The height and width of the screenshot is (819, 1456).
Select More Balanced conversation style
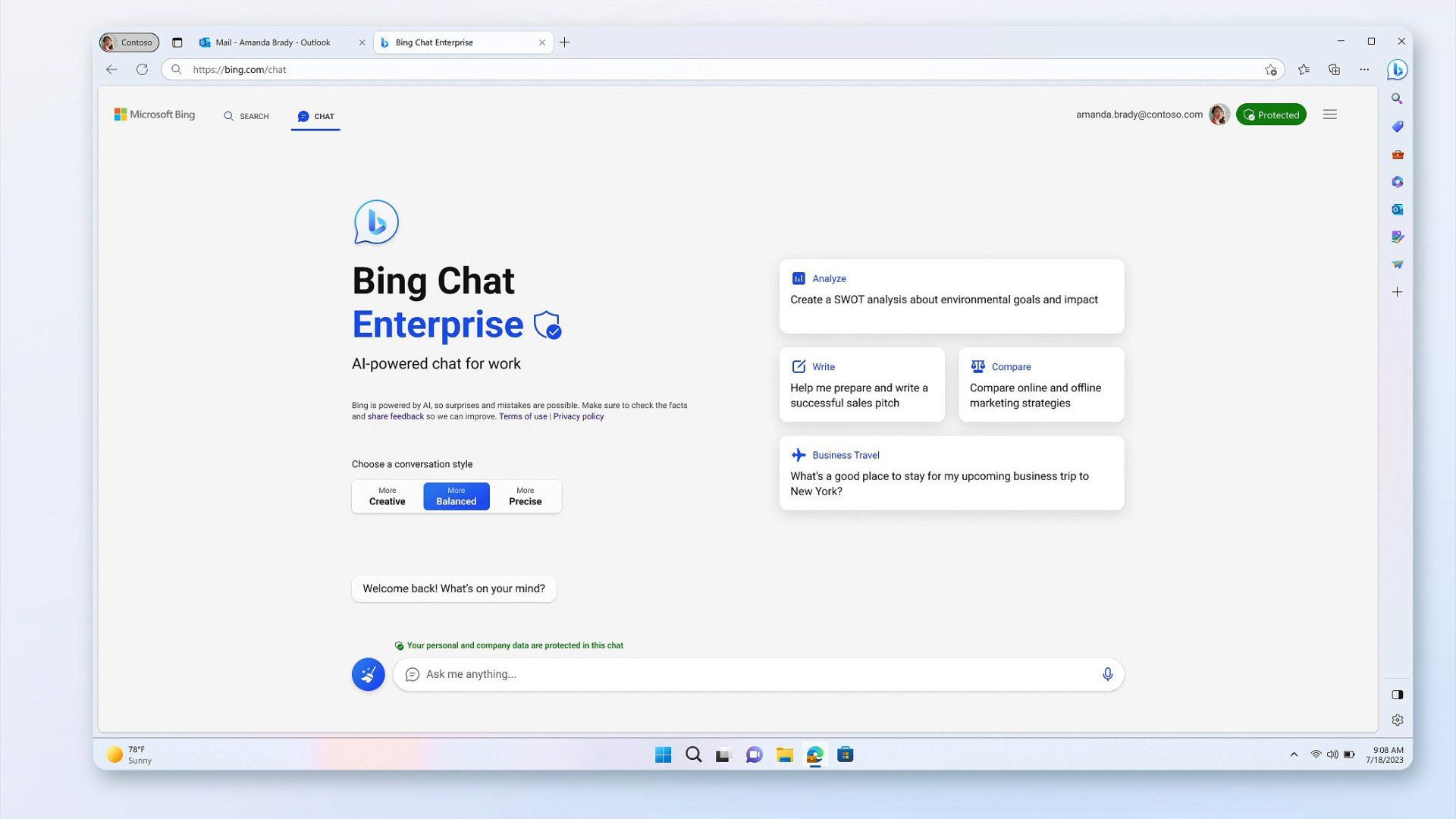[455, 496]
